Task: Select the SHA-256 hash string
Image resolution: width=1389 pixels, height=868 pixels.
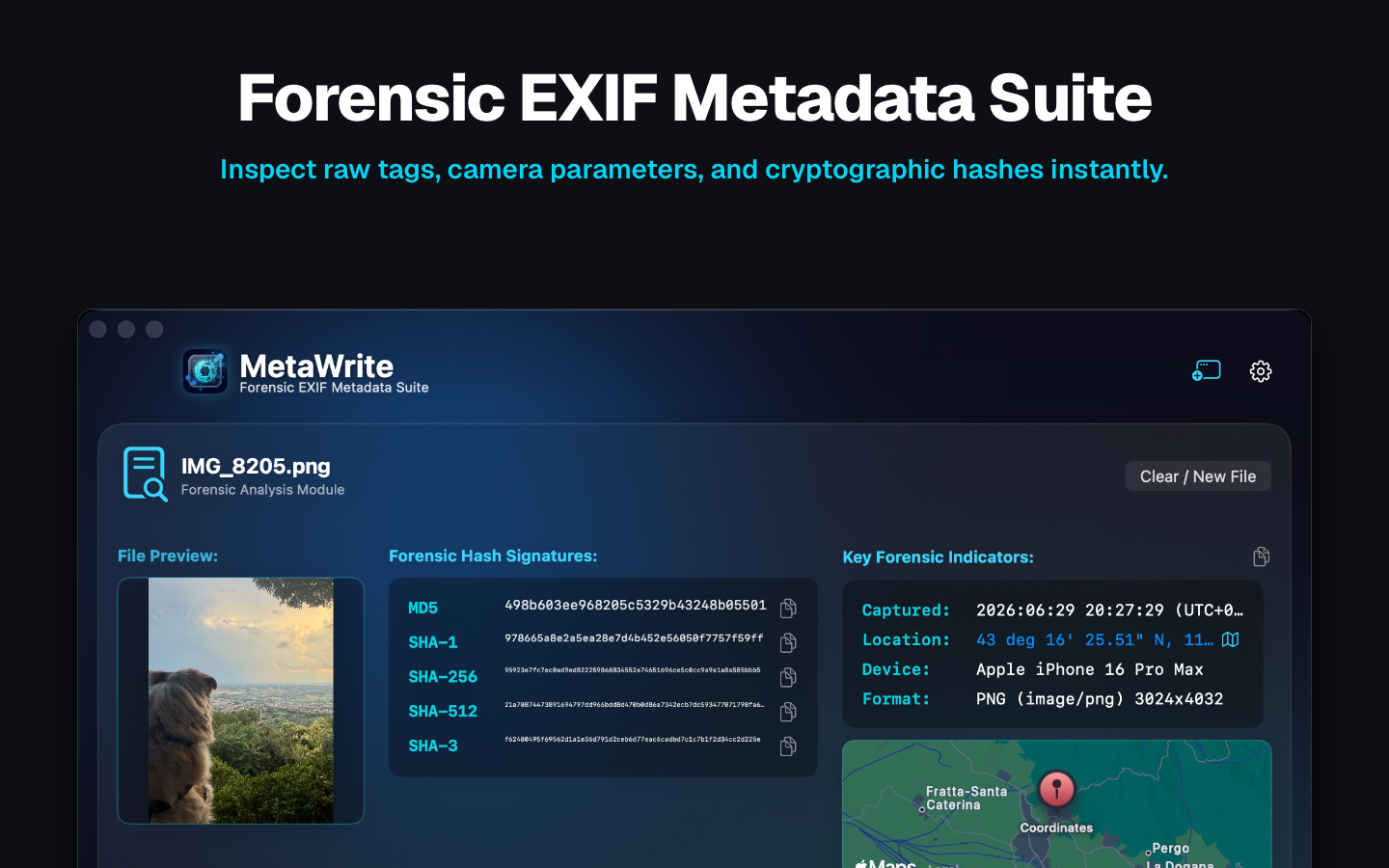Action: click(x=633, y=670)
